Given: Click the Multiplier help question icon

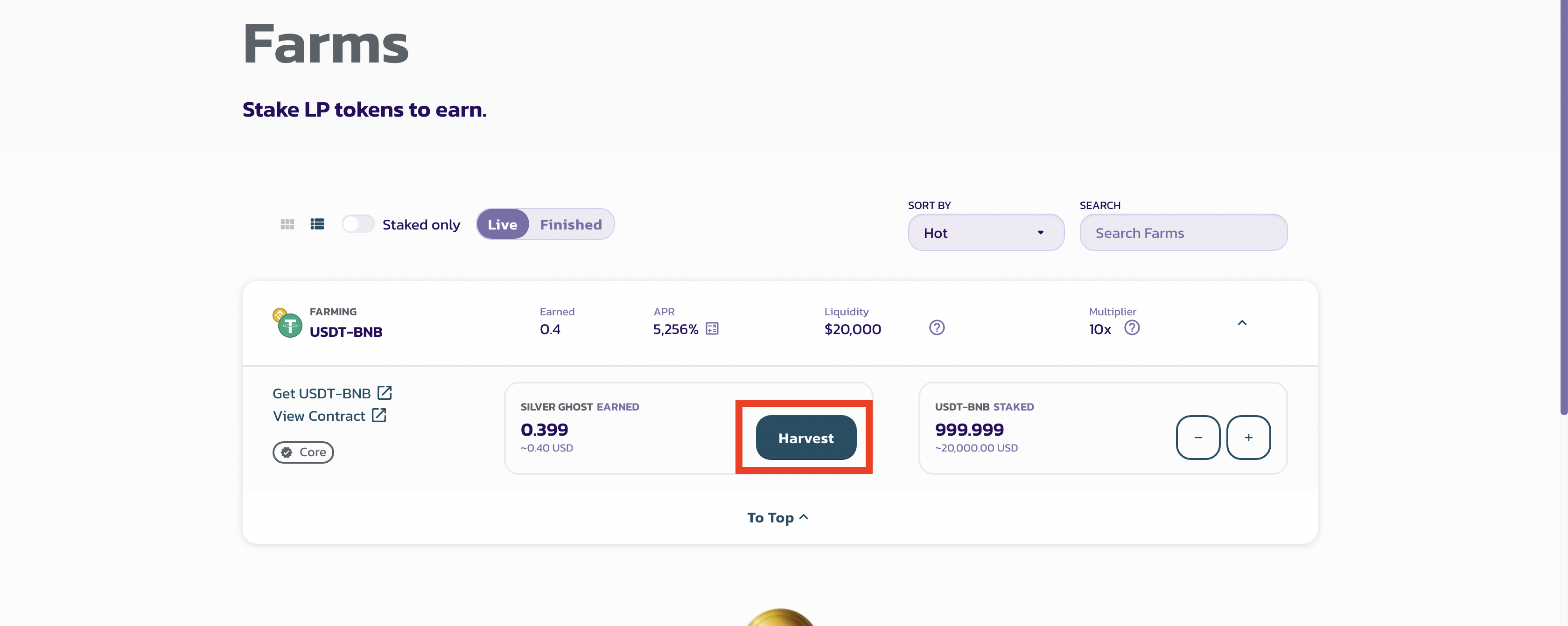Looking at the screenshot, I should (x=1132, y=328).
